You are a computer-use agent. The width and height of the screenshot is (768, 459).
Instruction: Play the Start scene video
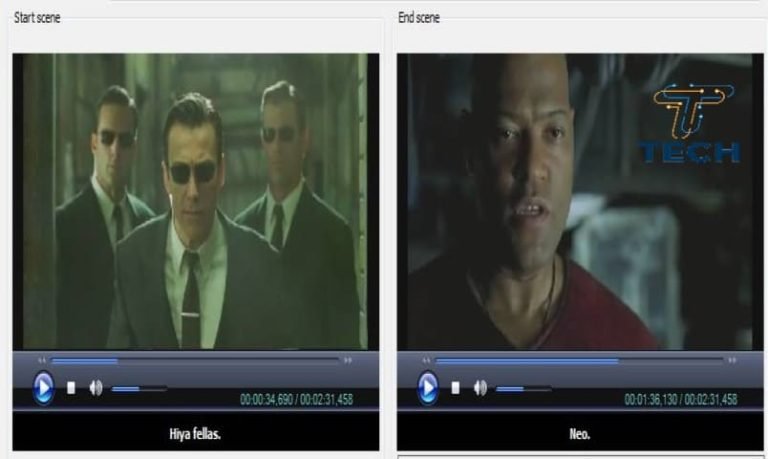pyautogui.click(x=43, y=388)
